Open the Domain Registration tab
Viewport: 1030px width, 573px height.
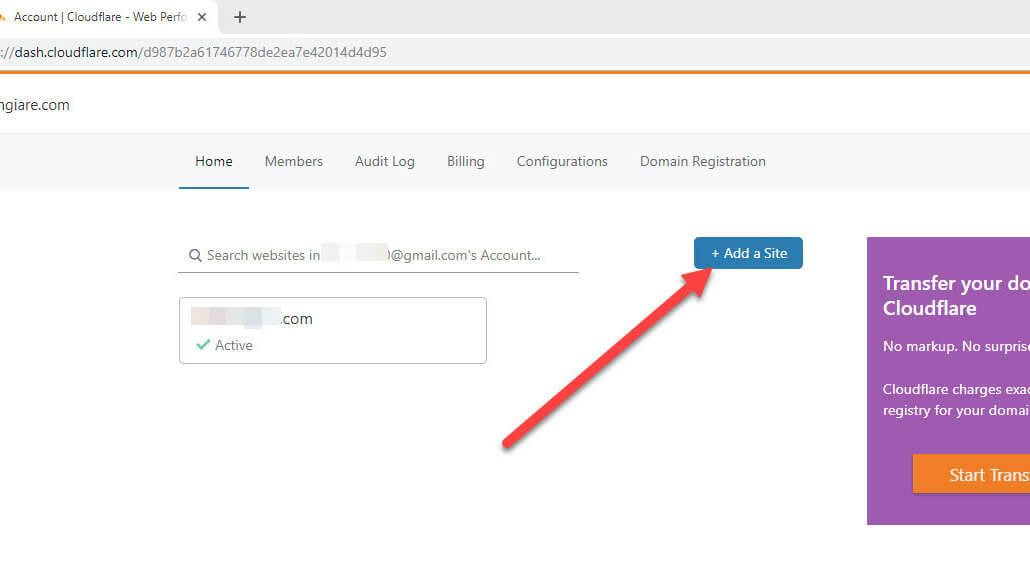702,161
